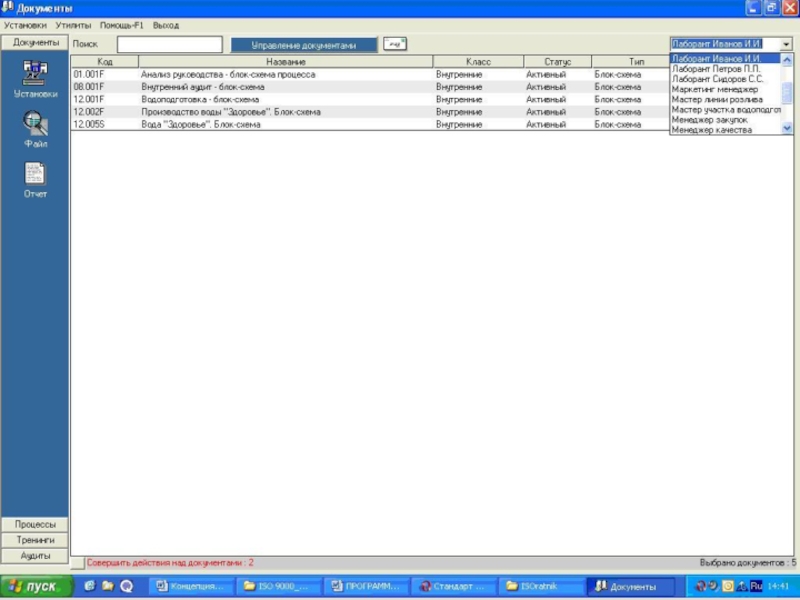Click the small icon button beside Управление документами
This screenshot has height=600, width=800.
[395, 44]
